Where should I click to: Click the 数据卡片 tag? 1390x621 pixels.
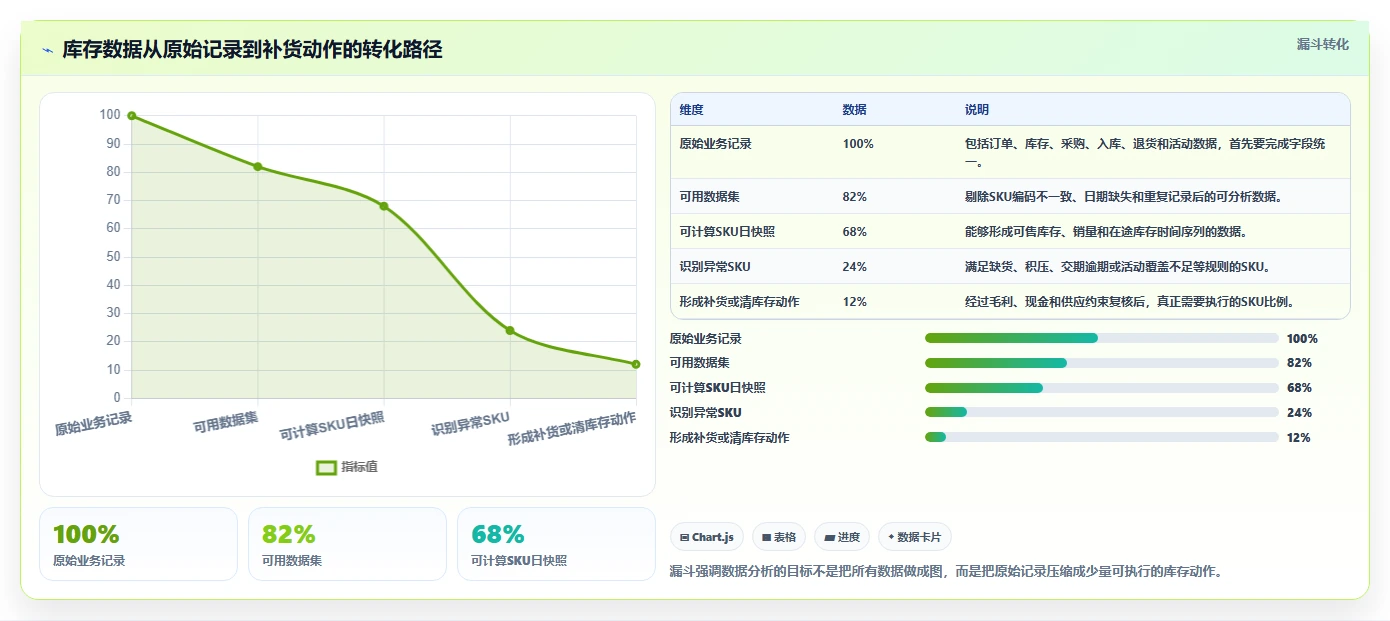pyautogui.click(x=914, y=537)
